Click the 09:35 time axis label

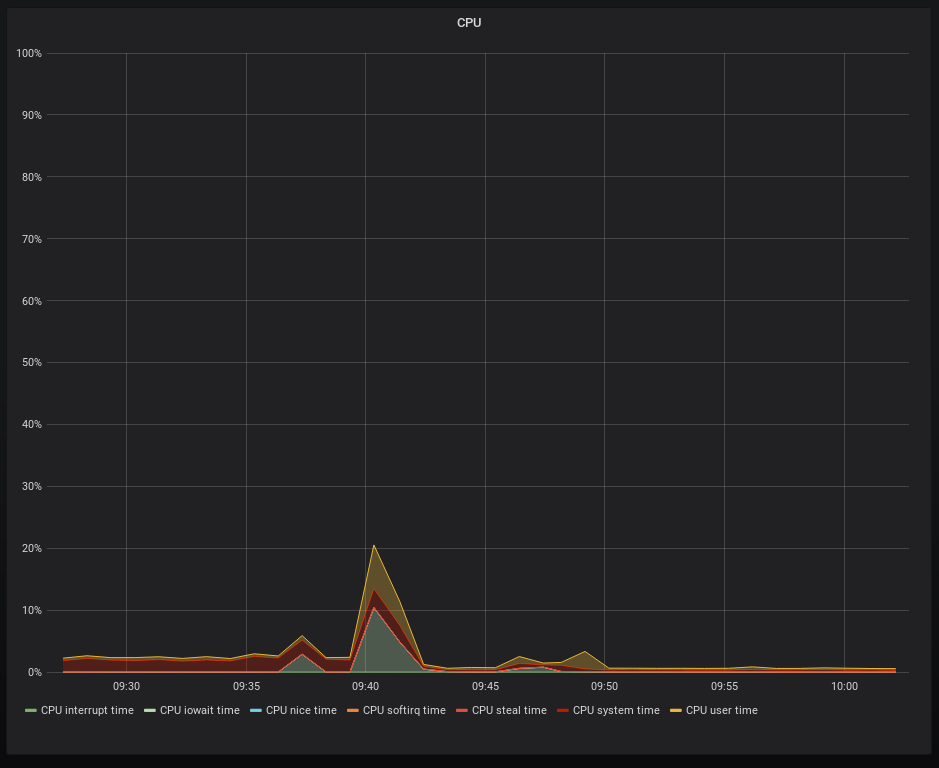(x=246, y=686)
